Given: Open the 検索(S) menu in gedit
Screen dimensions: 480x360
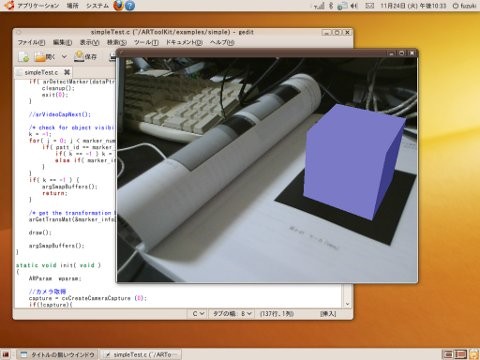Looking at the screenshot, I should point(117,42).
